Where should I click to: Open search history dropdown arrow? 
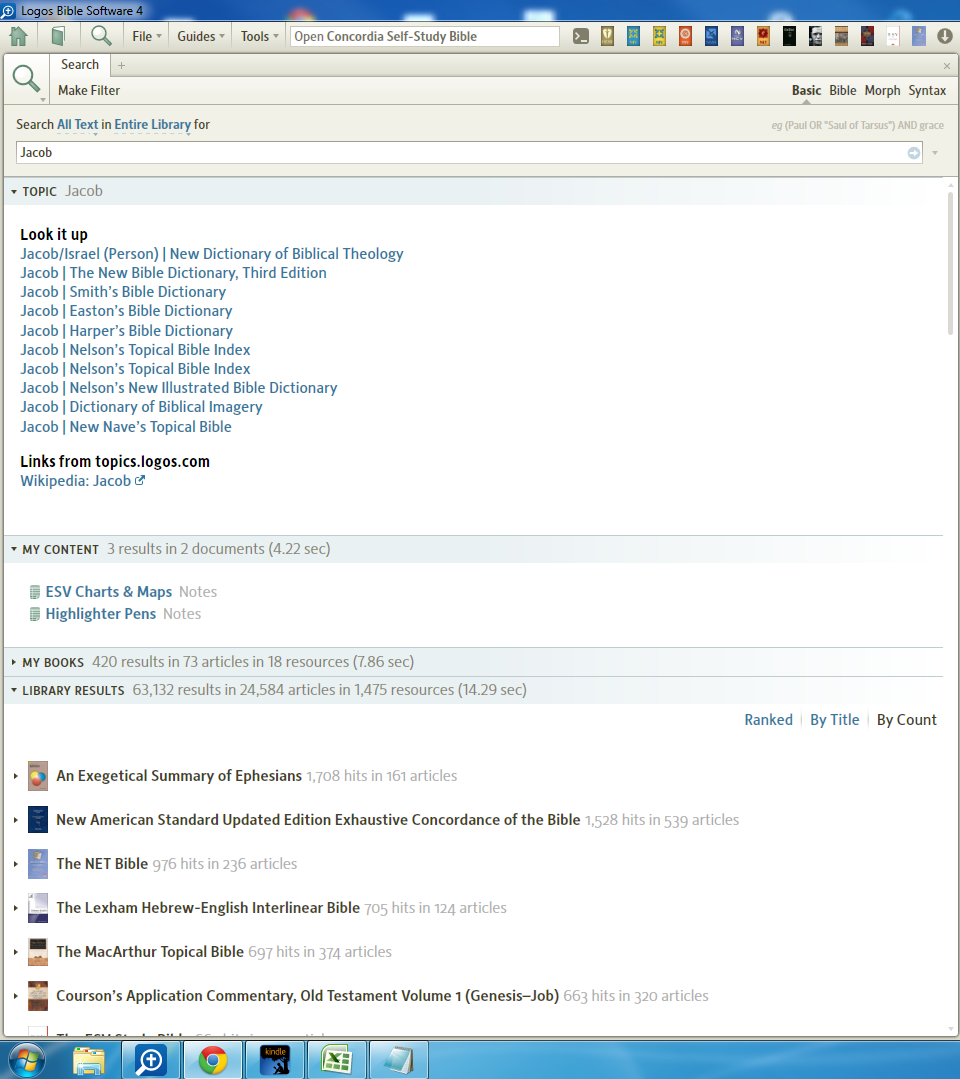coord(935,153)
